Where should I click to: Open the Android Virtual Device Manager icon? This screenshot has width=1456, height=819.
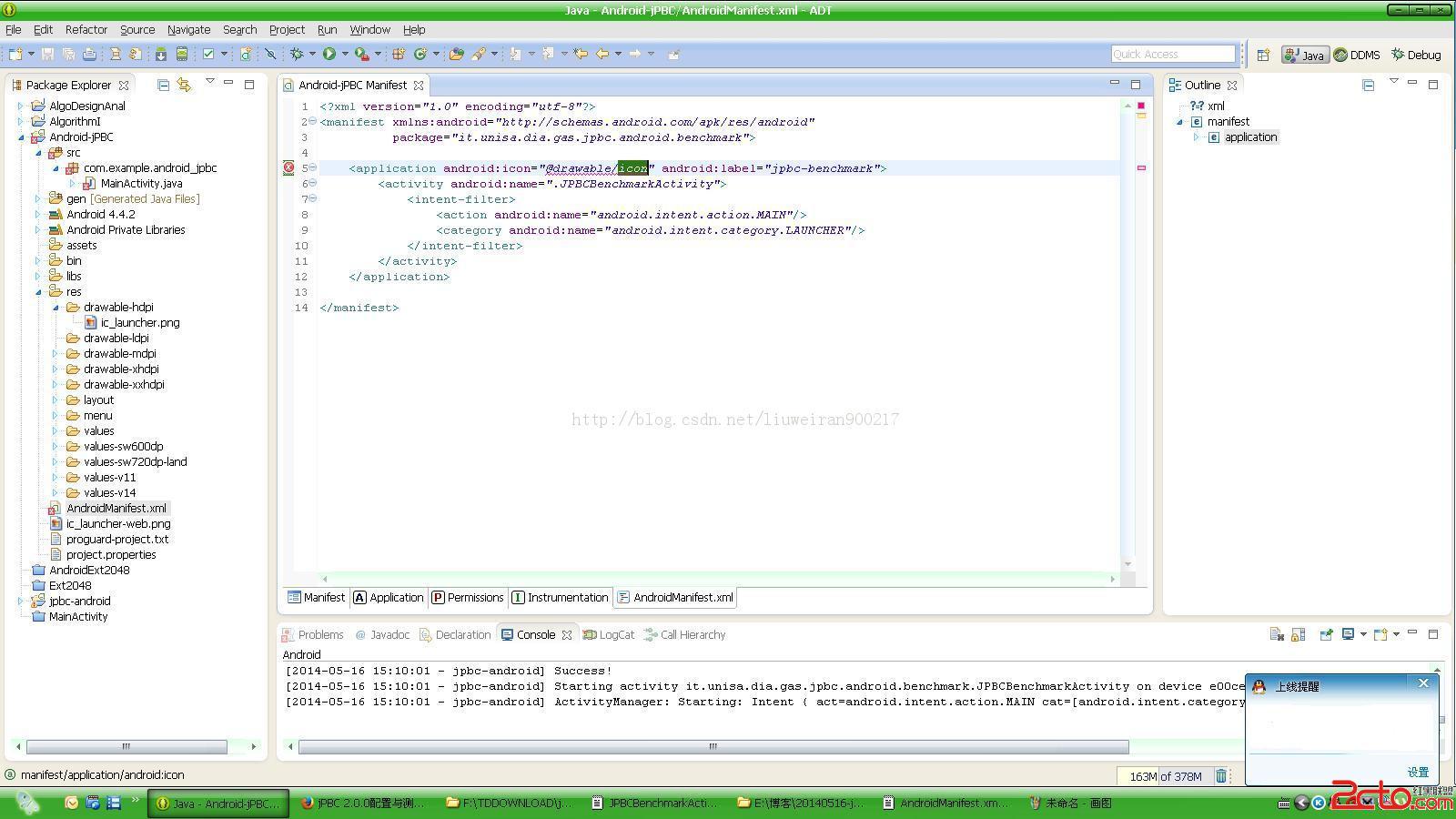coord(182,55)
